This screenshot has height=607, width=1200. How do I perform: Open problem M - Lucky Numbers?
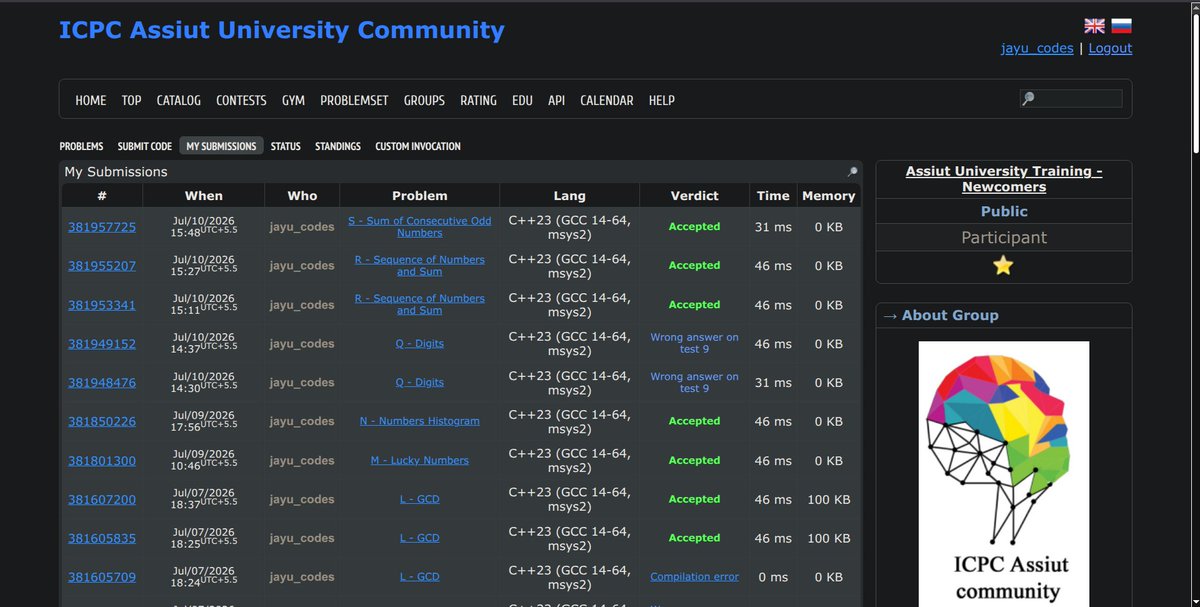coord(420,460)
